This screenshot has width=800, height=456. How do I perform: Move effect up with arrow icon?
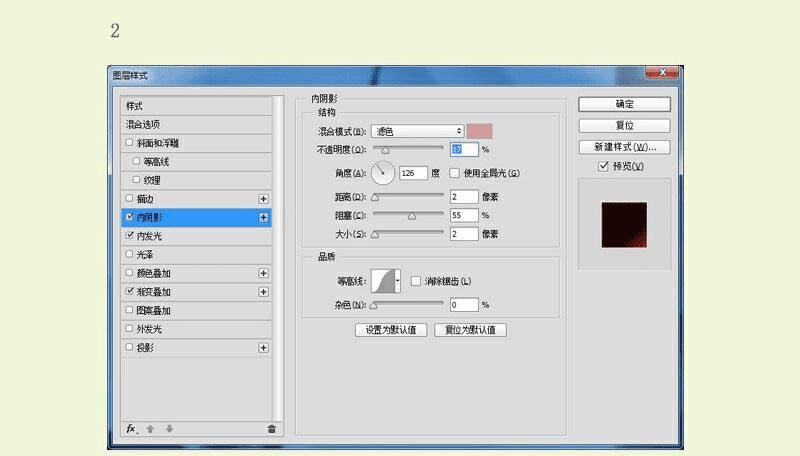(x=150, y=429)
